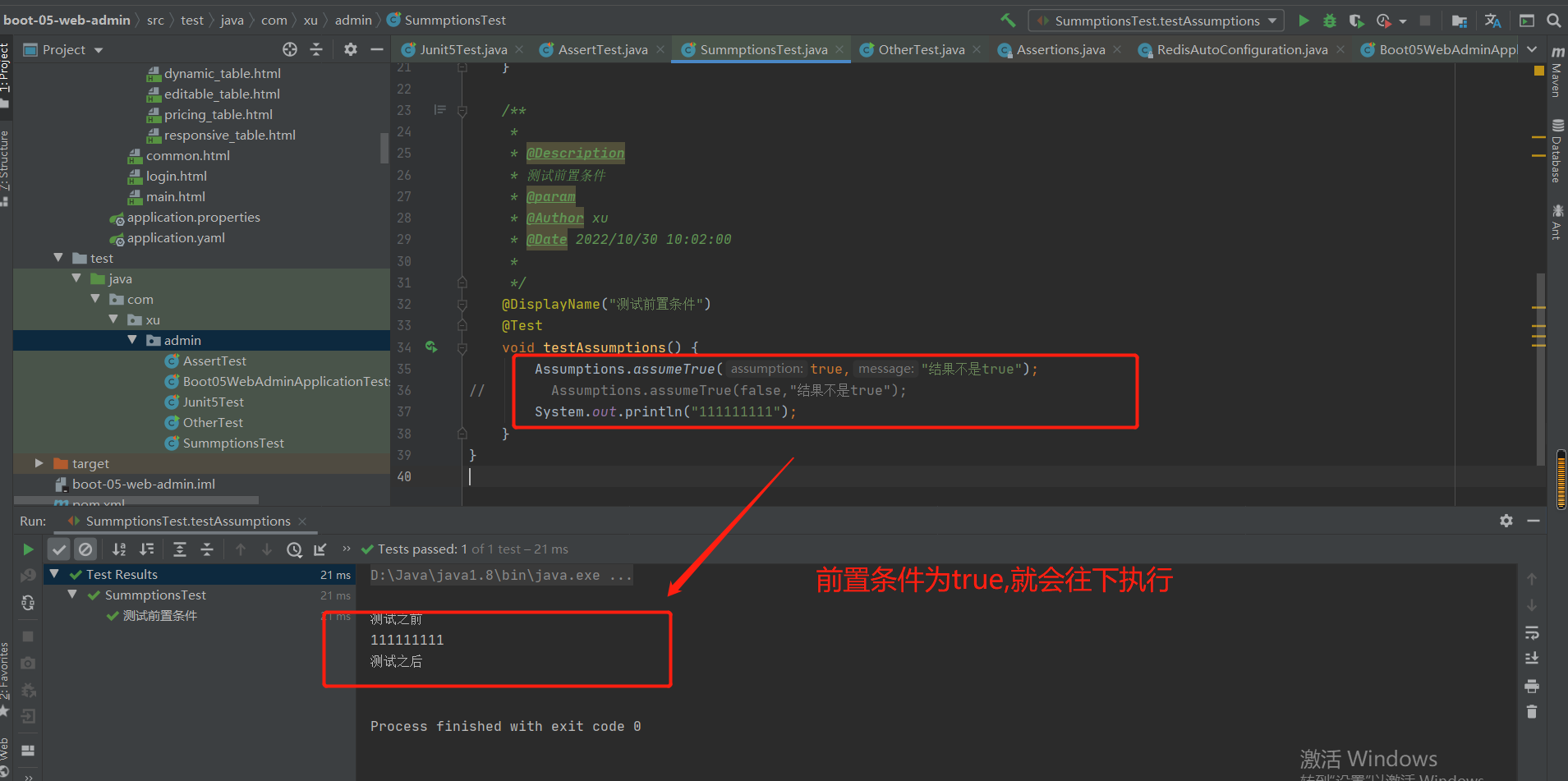Screen dimensions: 1568x781
Task: Collapse all test results
Action: [x=207, y=549]
